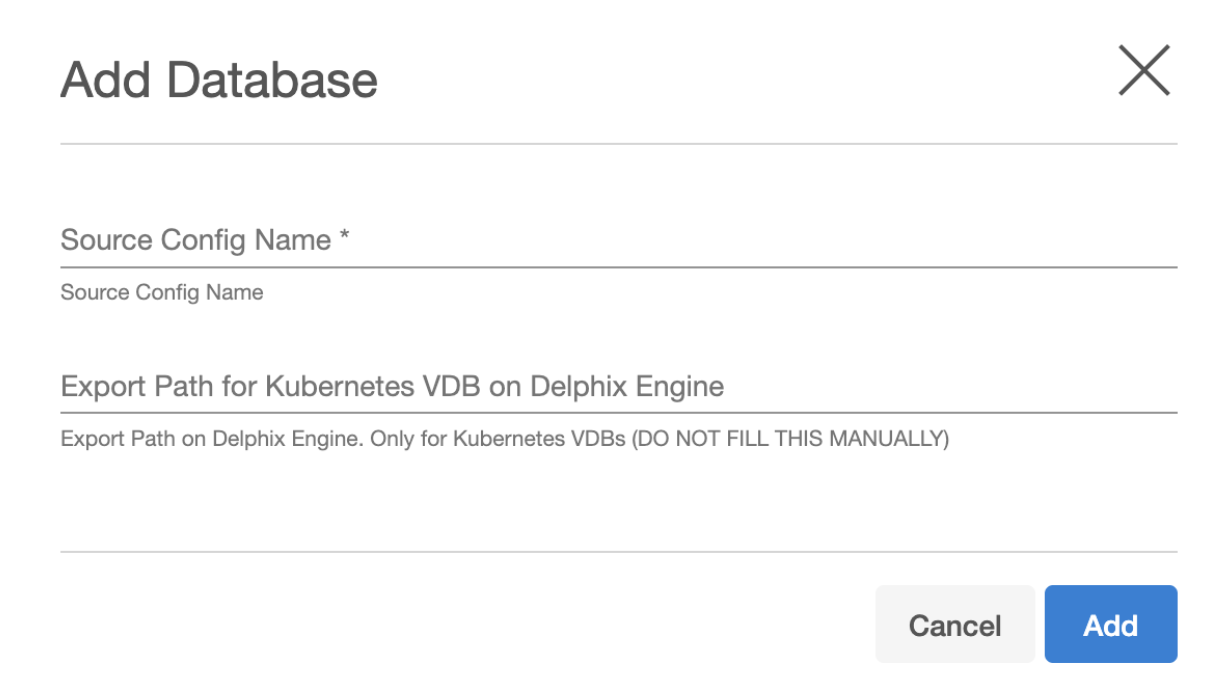Image resolution: width=1222 pixels, height=676 pixels.
Task: Click Cancel at the bottom
Action: 954,623
